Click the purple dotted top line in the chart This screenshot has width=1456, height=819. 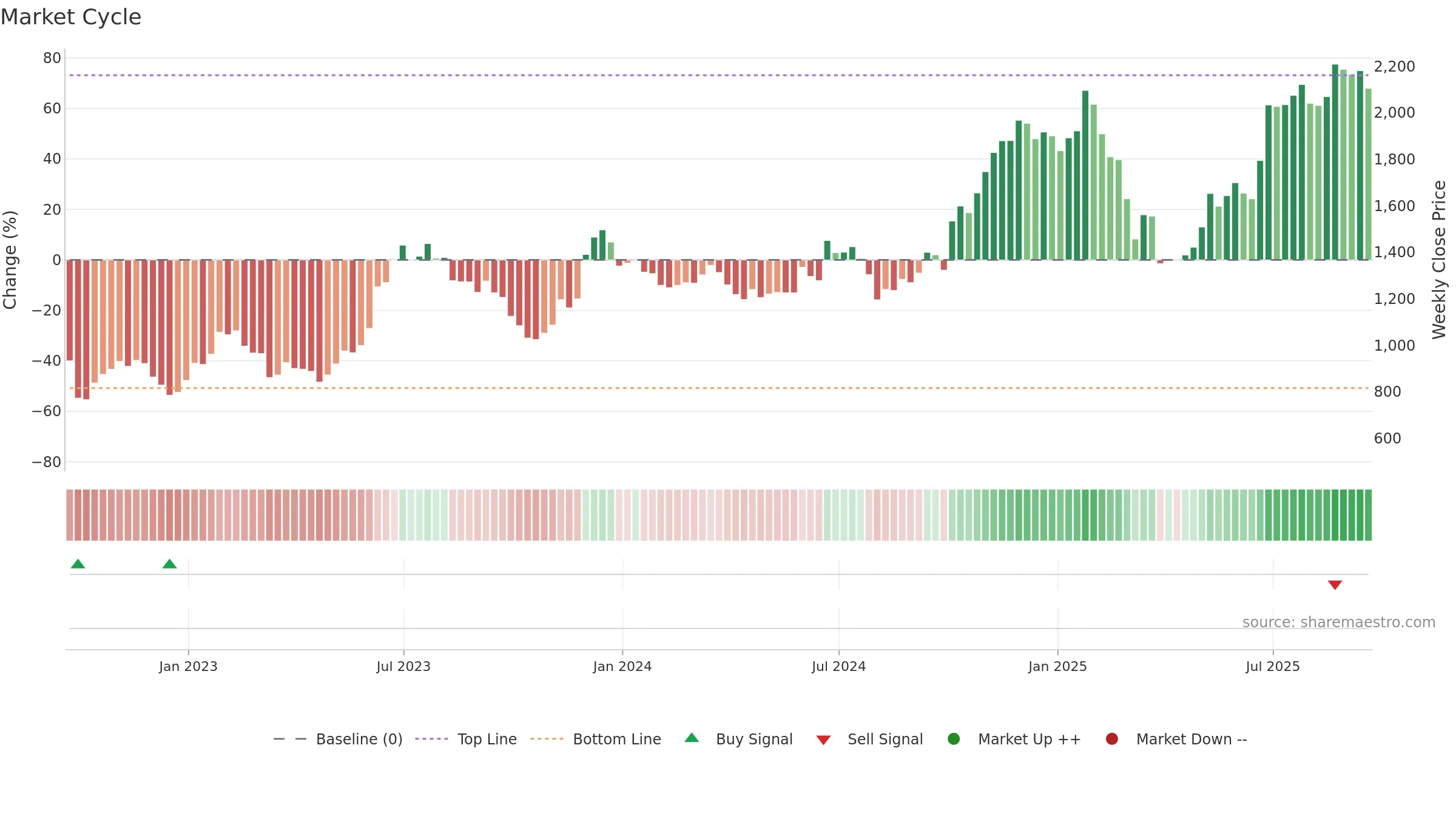719,75
